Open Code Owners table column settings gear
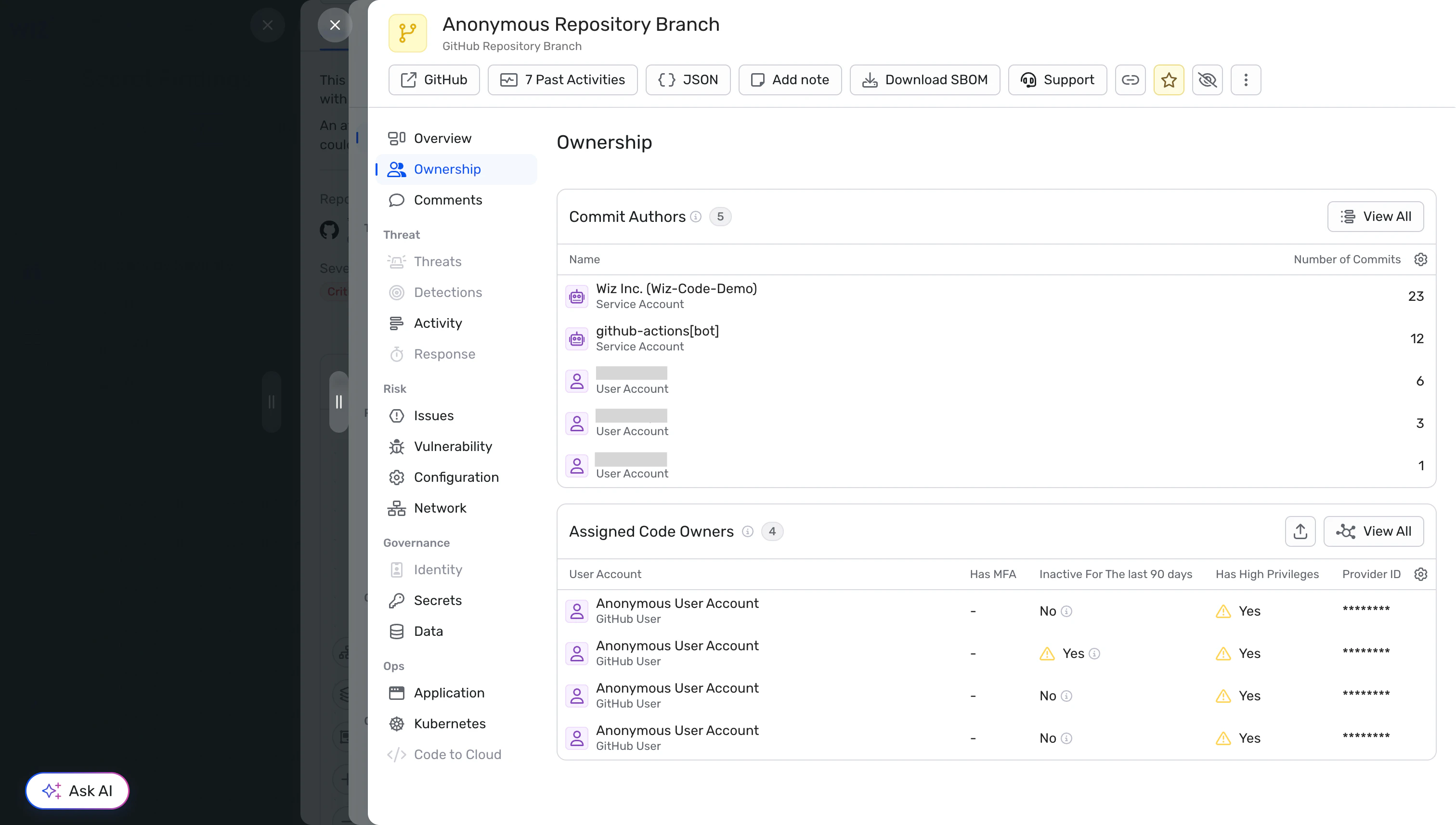This screenshot has height=825, width=1456. pyautogui.click(x=1420, y=575)
